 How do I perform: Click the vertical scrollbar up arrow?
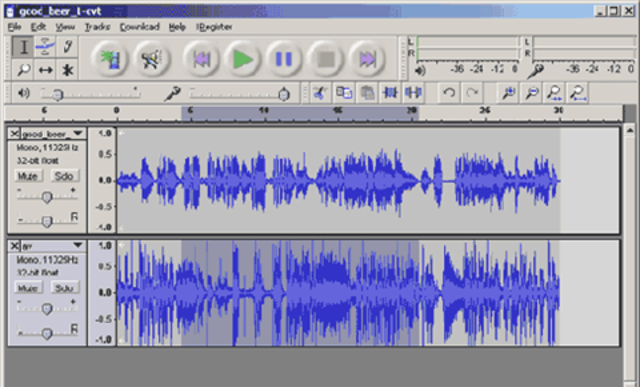(x=629, y=131)
